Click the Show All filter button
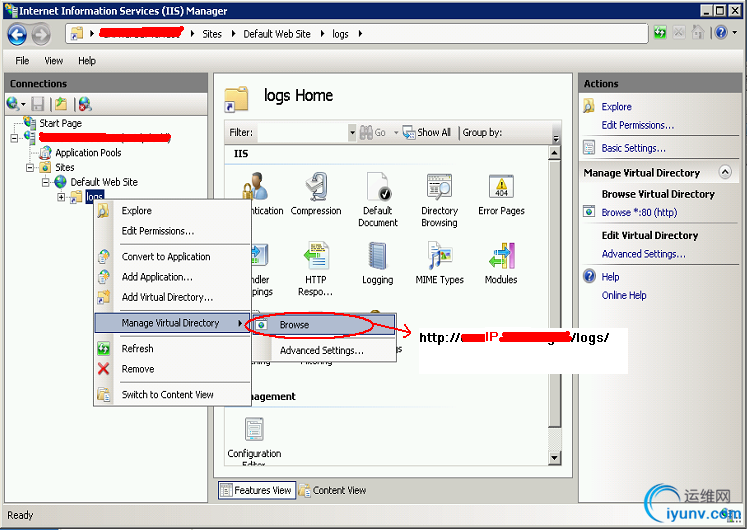The image size is (747, 530). coord(426,132)
